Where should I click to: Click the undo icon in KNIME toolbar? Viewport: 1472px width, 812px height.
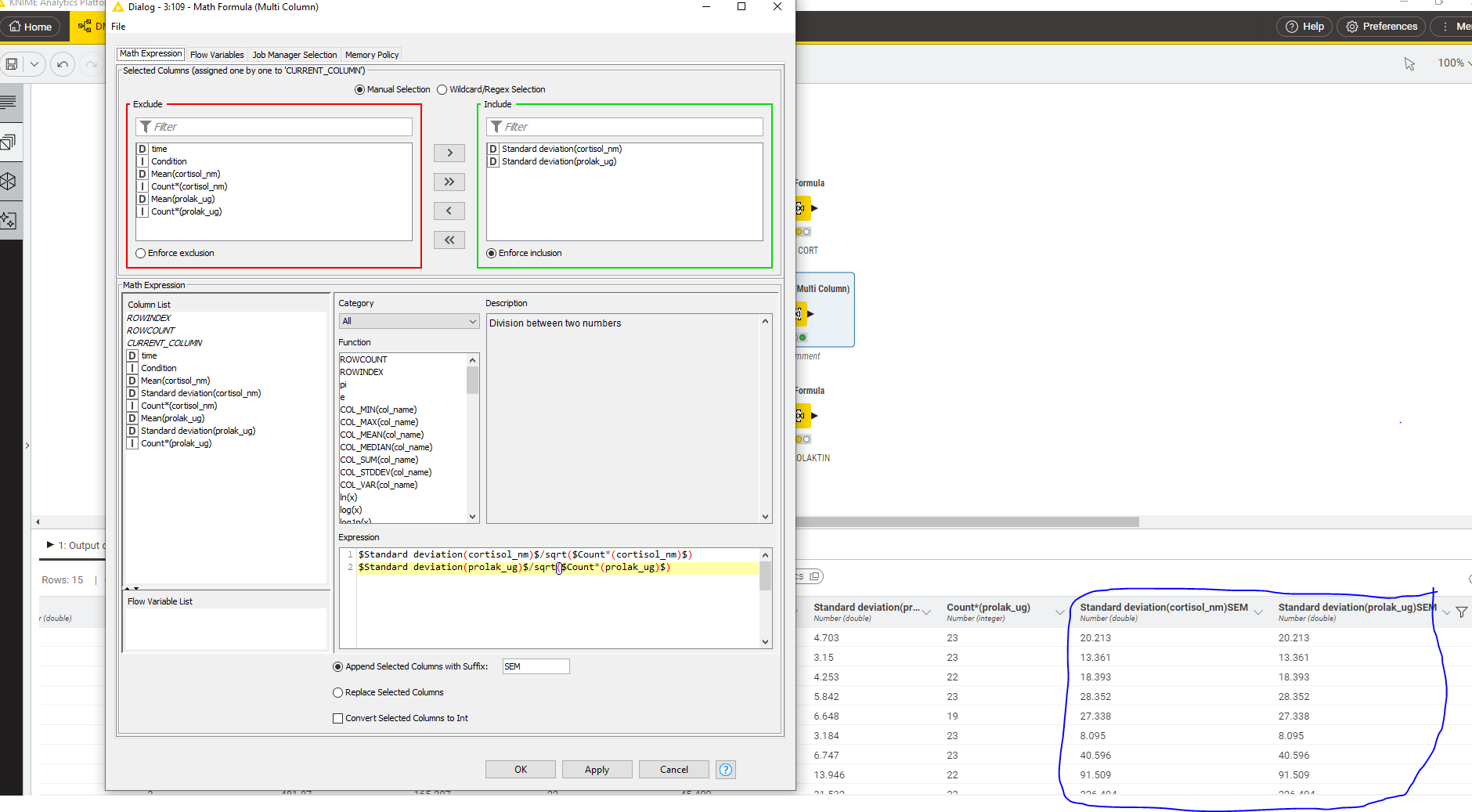63,64
